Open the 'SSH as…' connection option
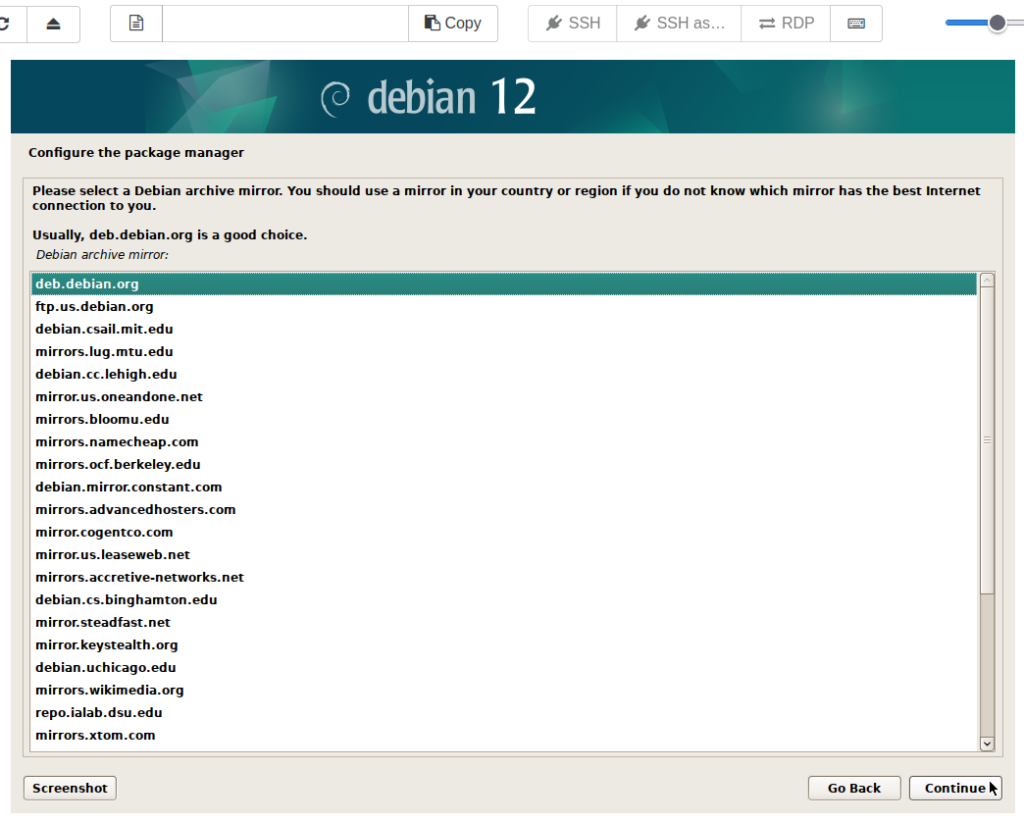 pyautogui.click(x=679, y=23)
